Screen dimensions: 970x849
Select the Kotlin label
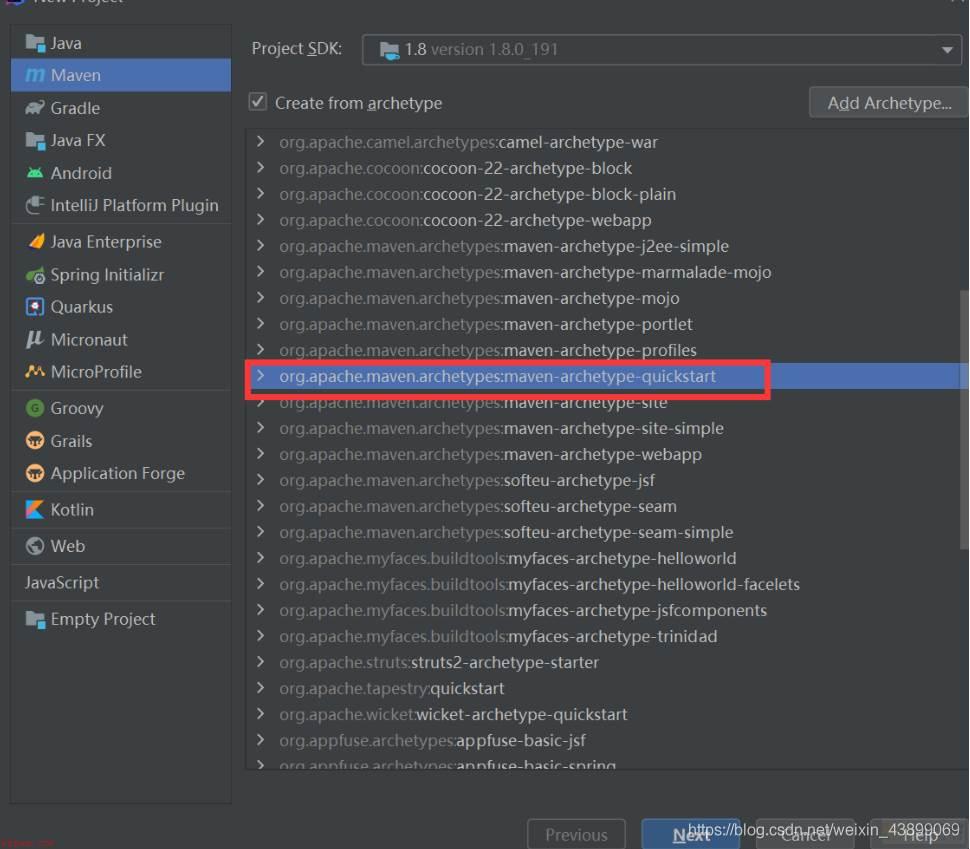[x=72, y=510]
